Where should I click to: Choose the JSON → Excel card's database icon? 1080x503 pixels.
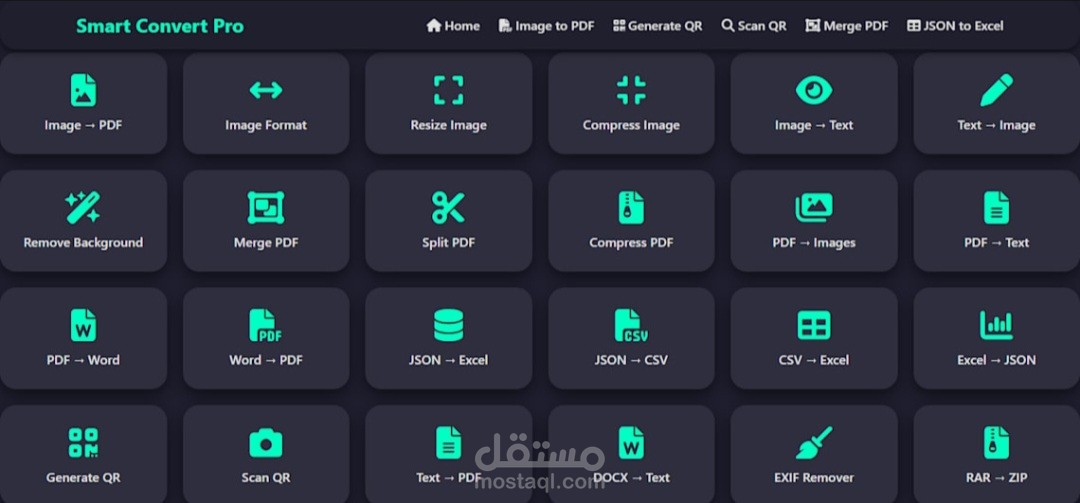coord(448,325)
